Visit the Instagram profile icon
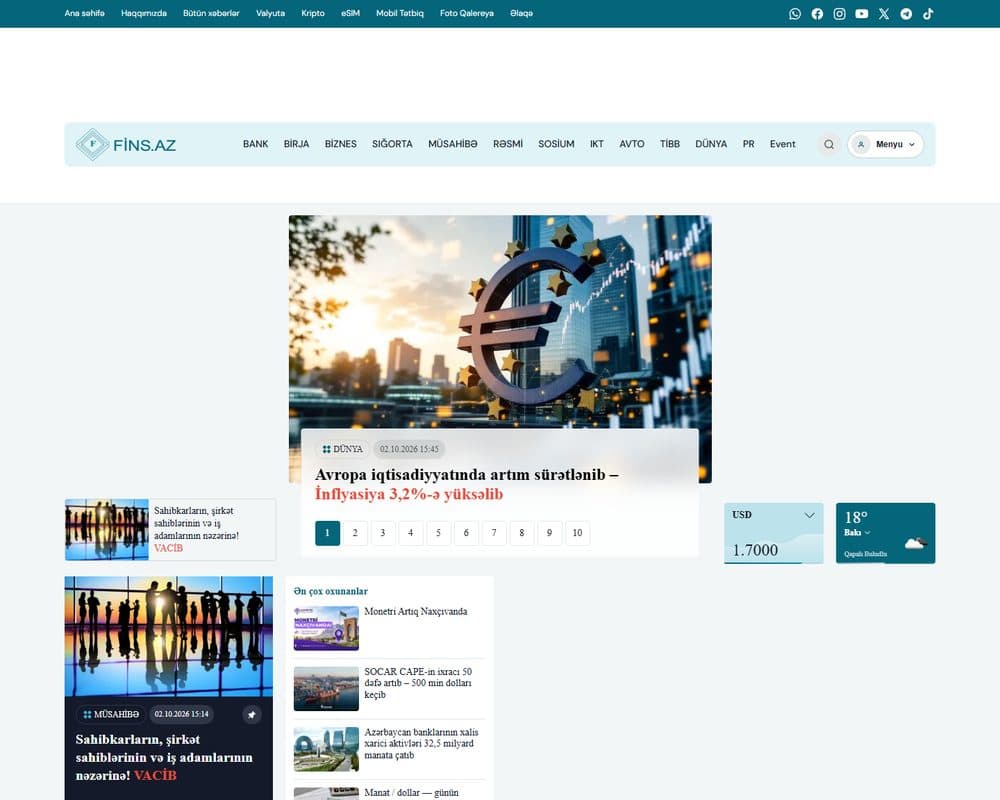This screenshot has height=800, width=1000. [x=839, y=13]
